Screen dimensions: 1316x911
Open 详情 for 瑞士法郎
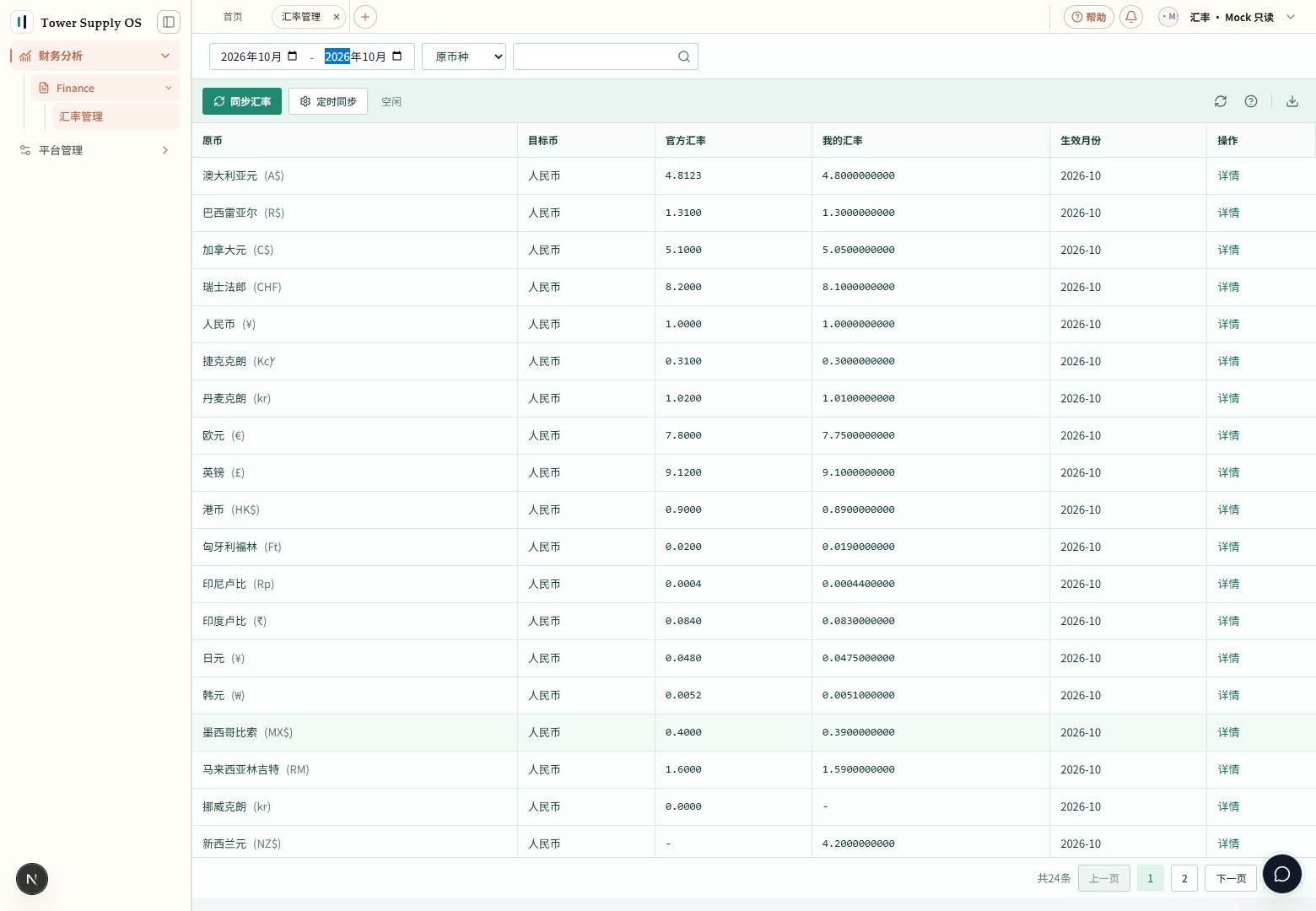[1228, 287]
